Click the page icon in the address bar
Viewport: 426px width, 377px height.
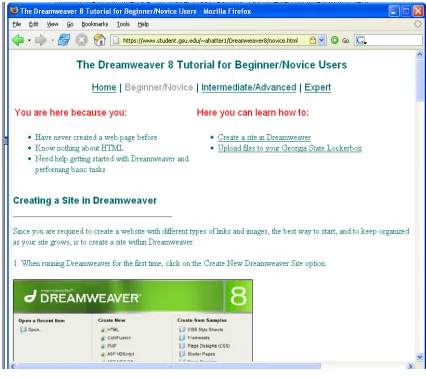tap(116, 40)
